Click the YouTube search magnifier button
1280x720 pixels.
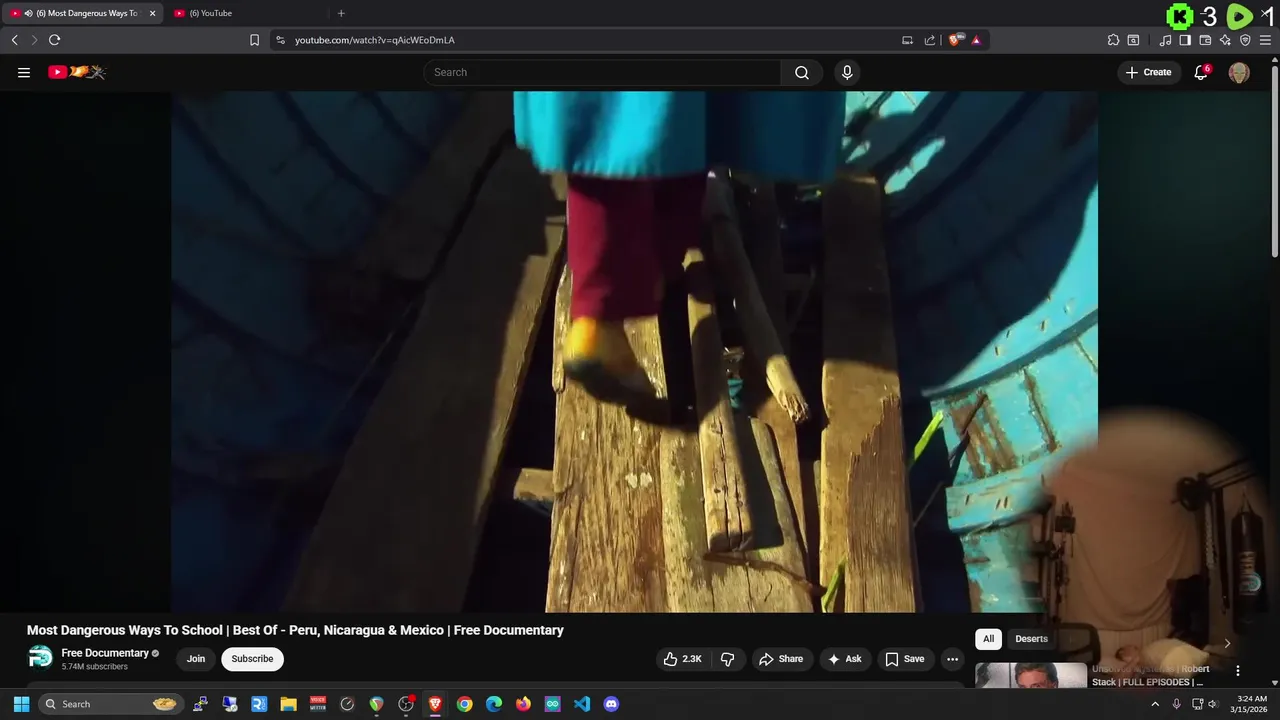pos(802,72)
